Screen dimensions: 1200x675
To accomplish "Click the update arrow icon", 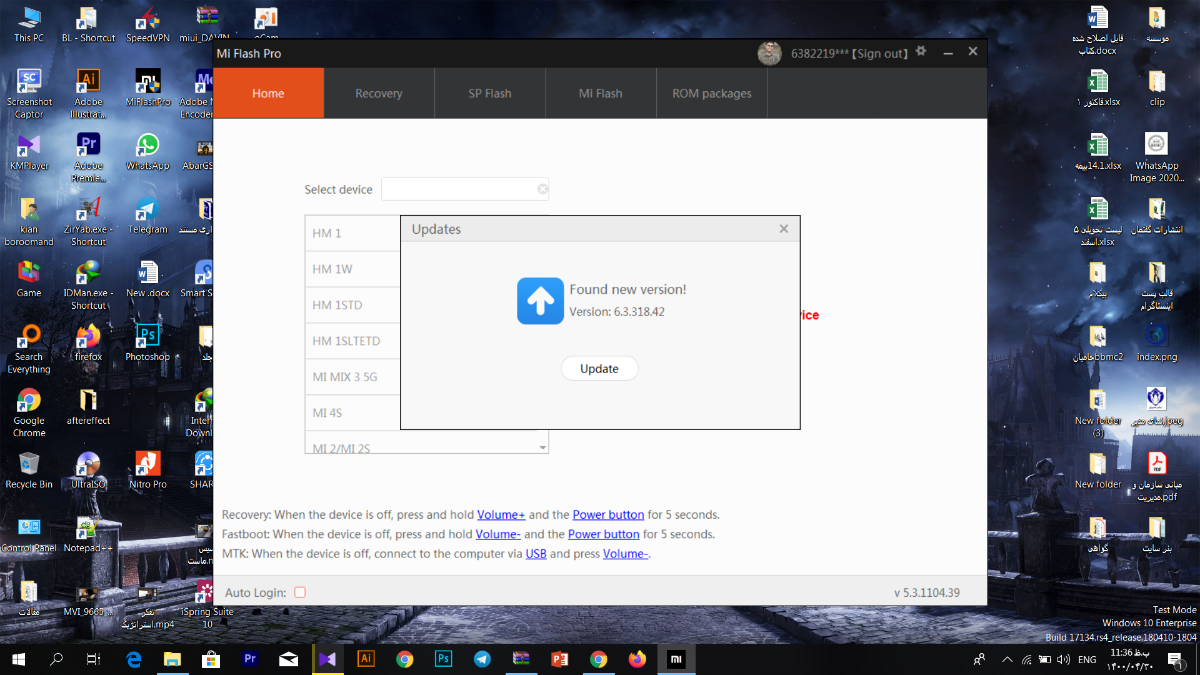I will 540,301.
